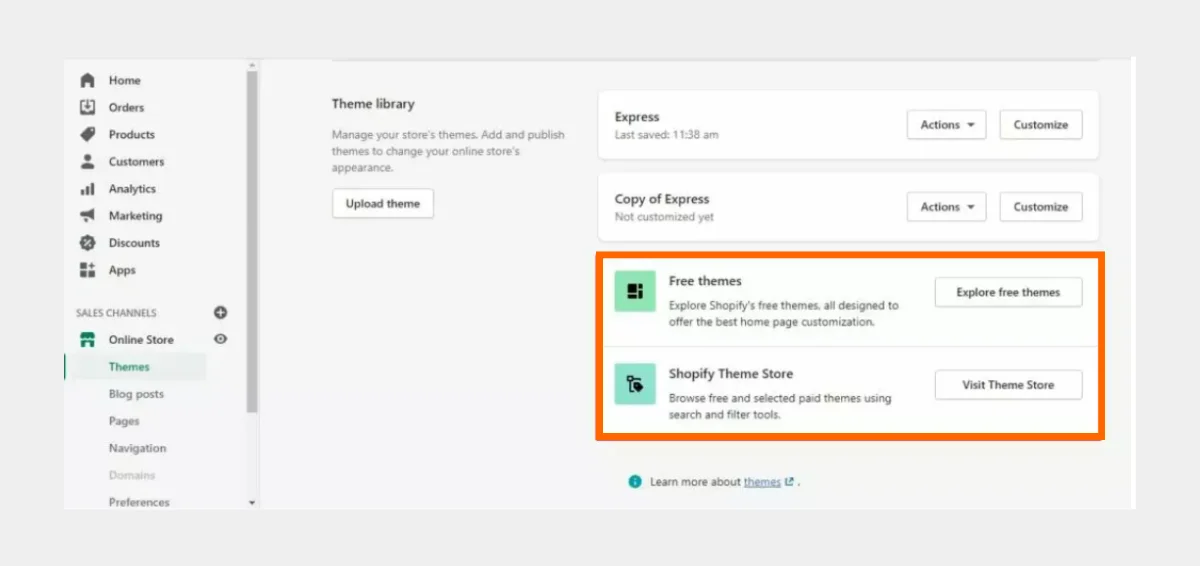Click the Apps grid icon
Viewport: 1200px width, 566px height.
(87, 269)
